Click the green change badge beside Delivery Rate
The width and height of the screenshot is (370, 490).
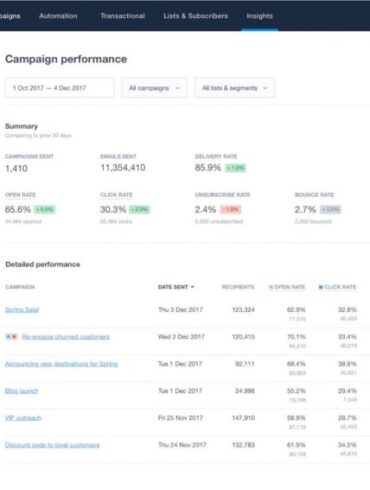click(236, 168)
